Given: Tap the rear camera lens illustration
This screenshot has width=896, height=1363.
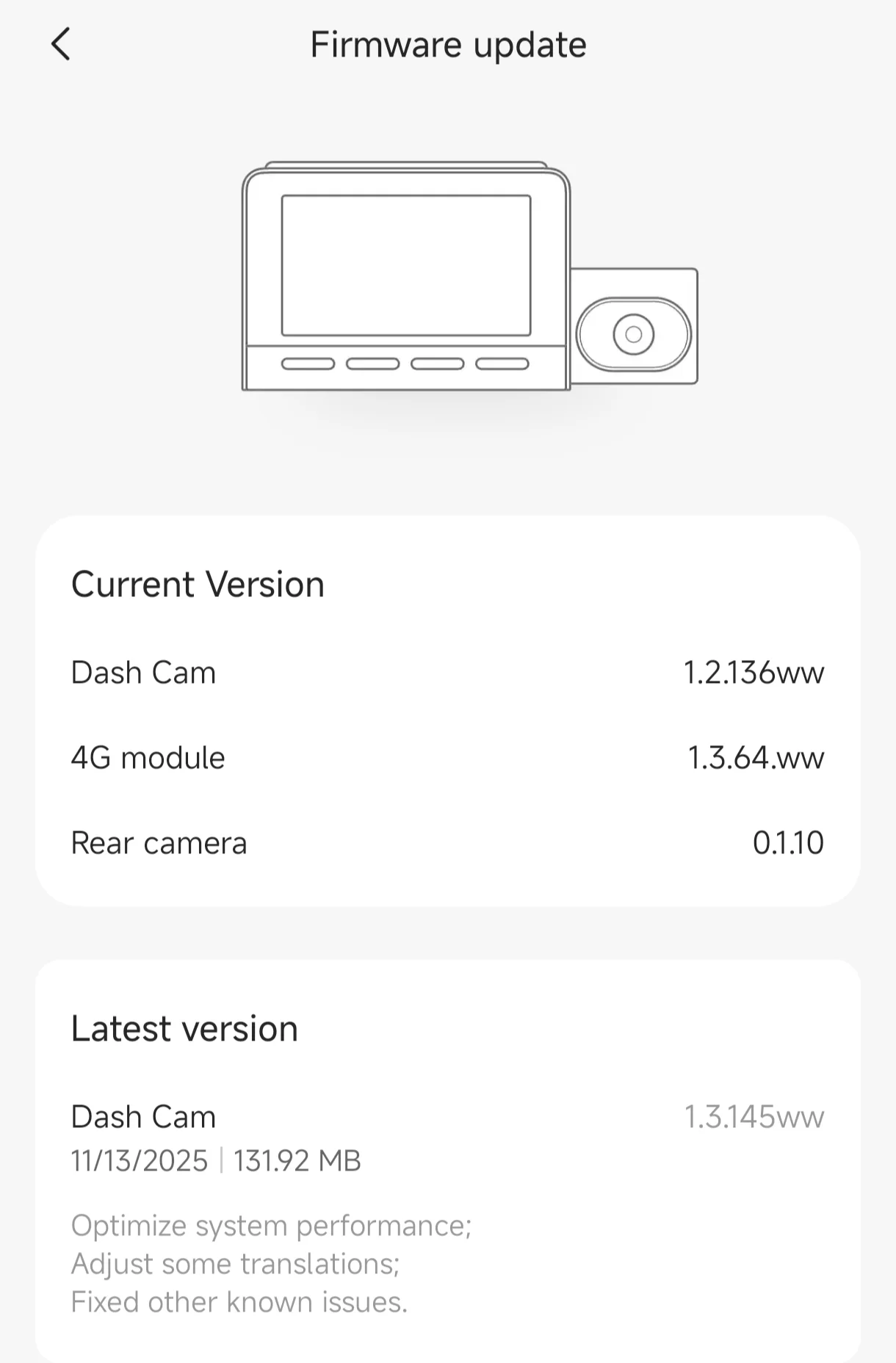Looking at the screenshot, I should [633, 335].
